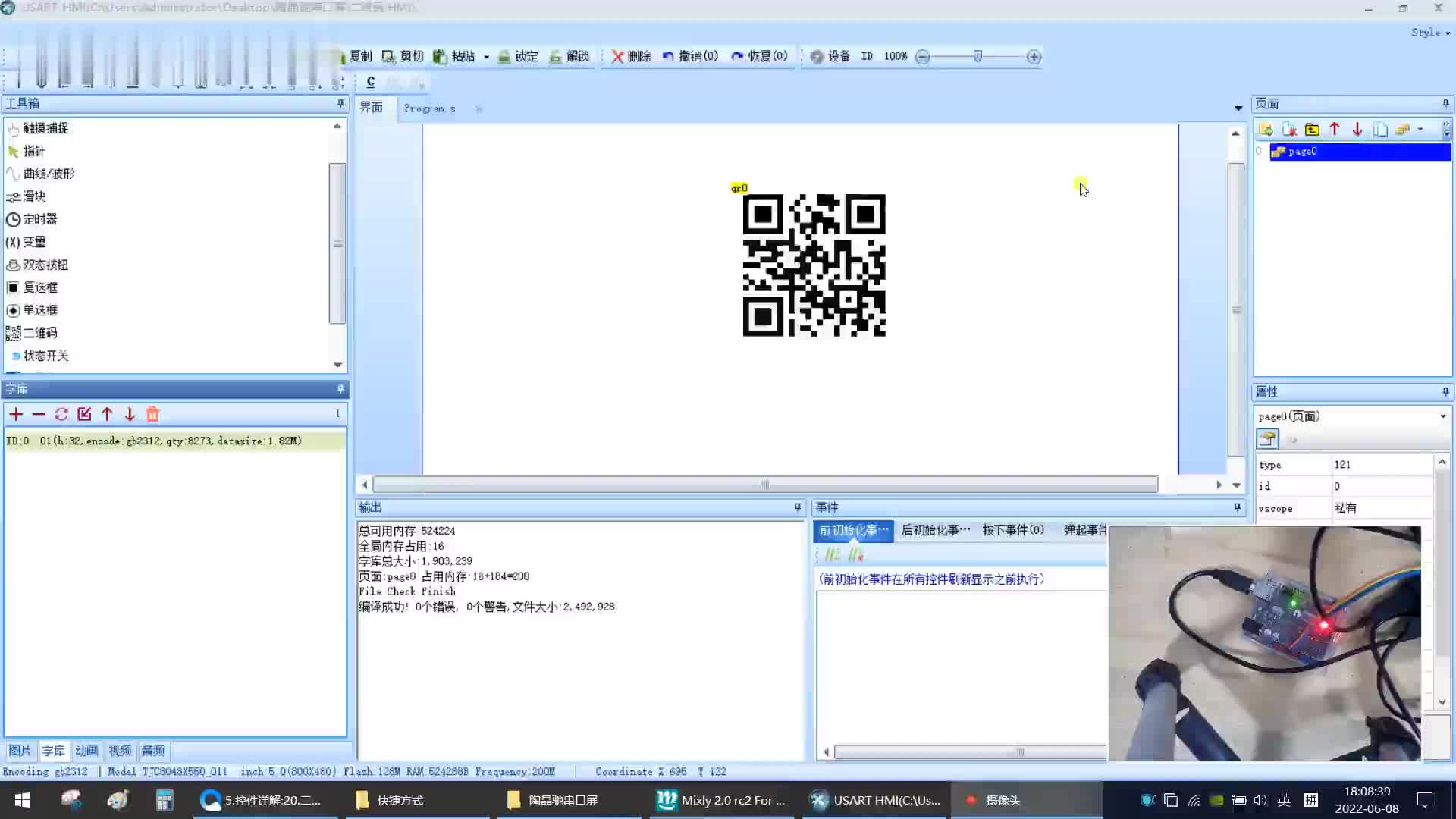Select the 指针 tool
1456x819 pixels.
coord(33,150)
